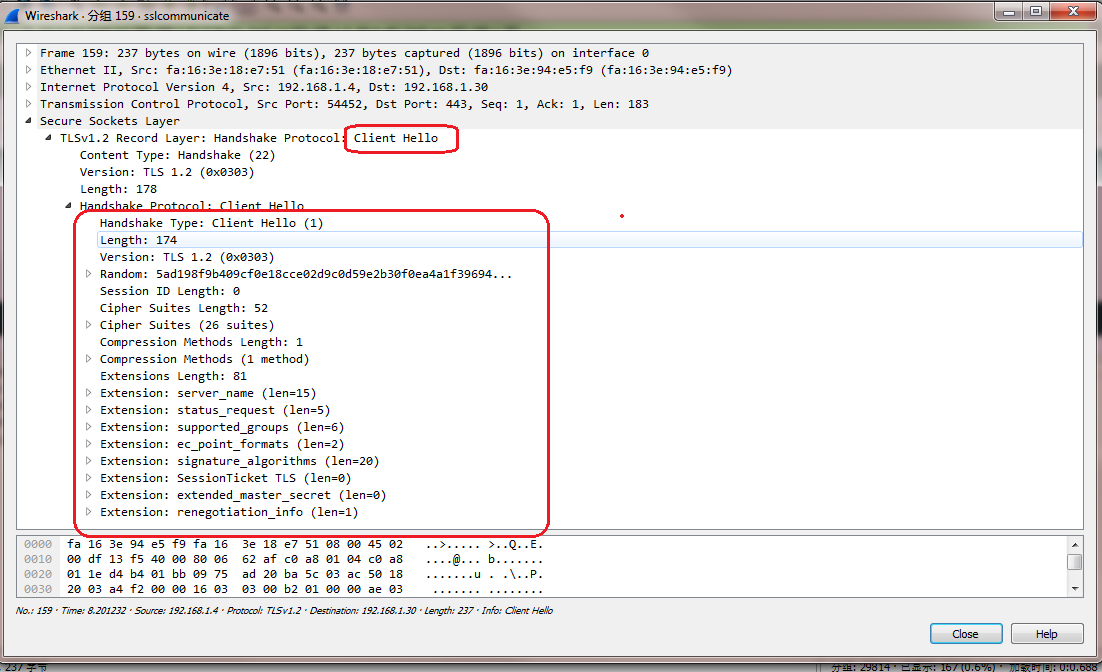The width and height of the screenshot is (1102, 672).
Task: Select the Cipher Suites (26 suites) text
Action: [187, 325]
